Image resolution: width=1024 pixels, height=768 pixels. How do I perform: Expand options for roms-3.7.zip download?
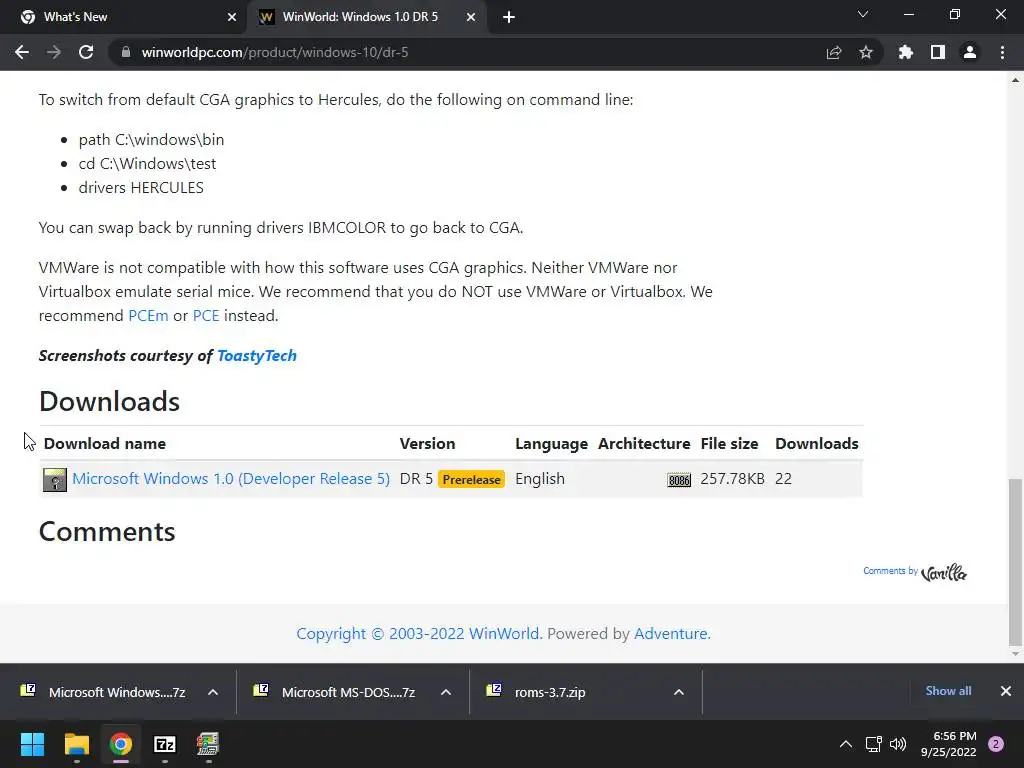(679, 692)
